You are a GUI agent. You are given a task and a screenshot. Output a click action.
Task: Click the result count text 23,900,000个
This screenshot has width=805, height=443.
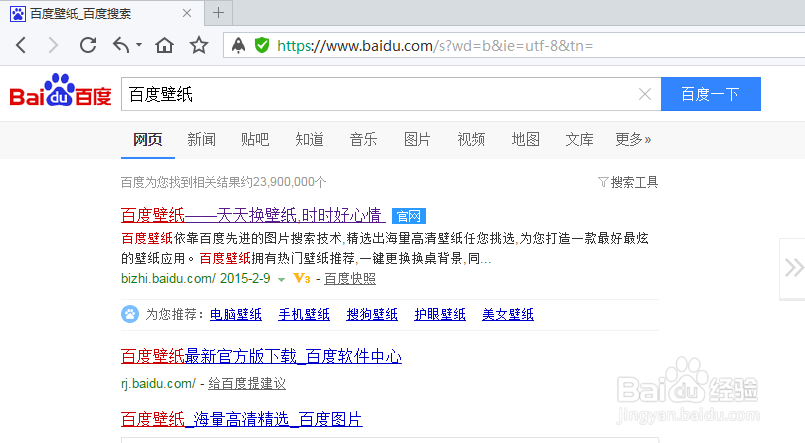point(290,182)
